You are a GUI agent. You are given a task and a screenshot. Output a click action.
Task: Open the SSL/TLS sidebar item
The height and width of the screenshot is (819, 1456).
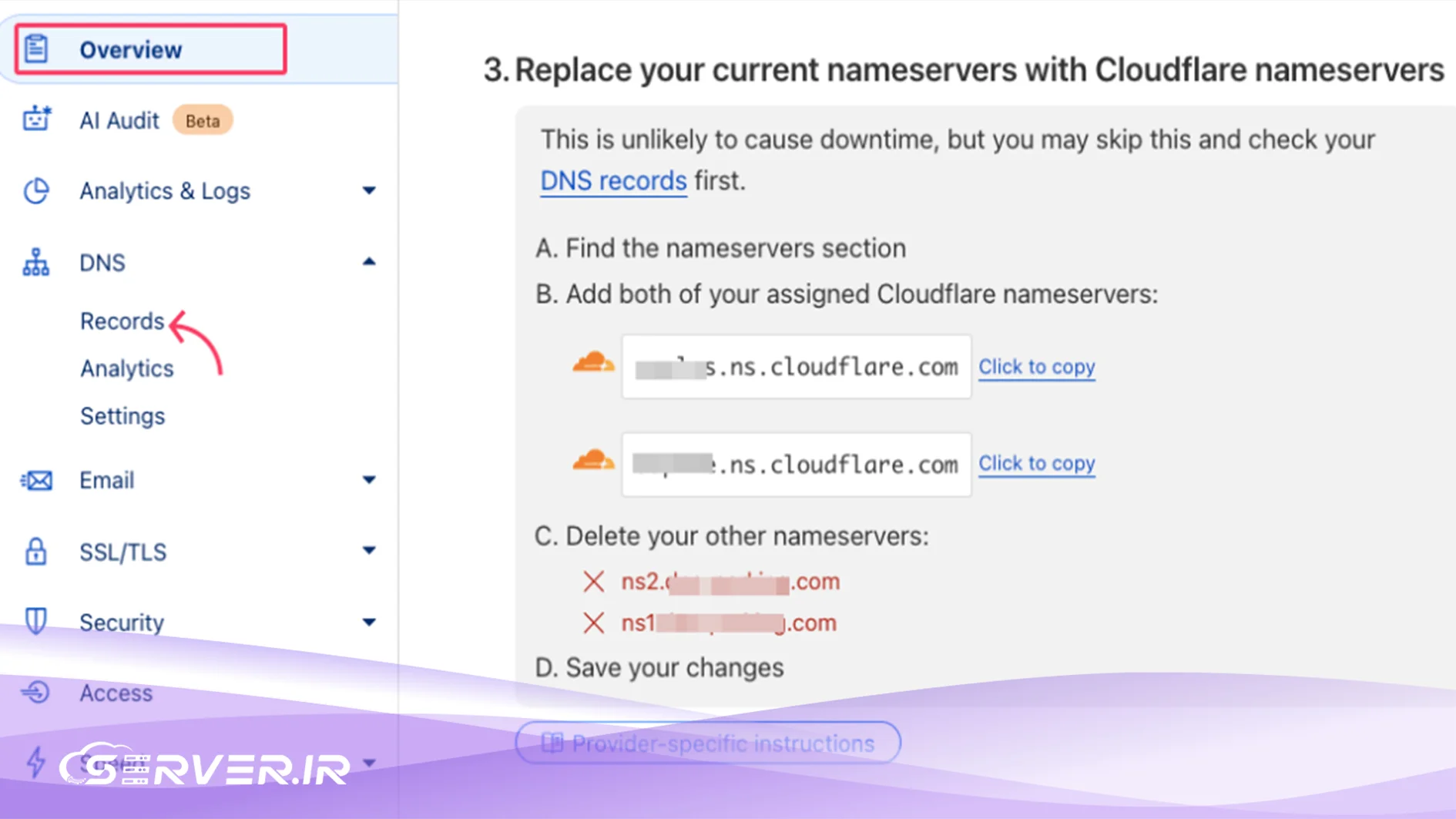[x=123, y=552]
